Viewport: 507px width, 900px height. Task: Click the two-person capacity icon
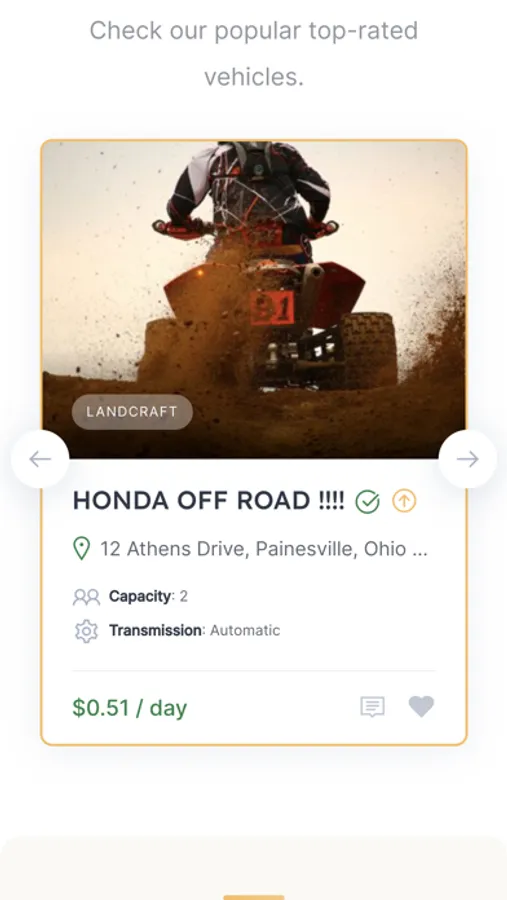click(x=86, y=597)
